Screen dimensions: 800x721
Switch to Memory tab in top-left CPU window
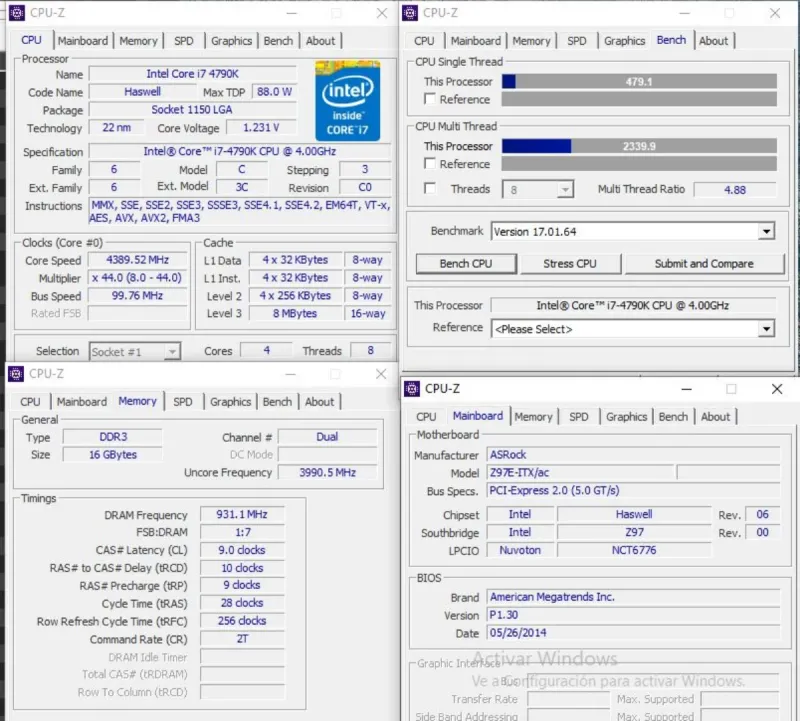click(138, 41)
